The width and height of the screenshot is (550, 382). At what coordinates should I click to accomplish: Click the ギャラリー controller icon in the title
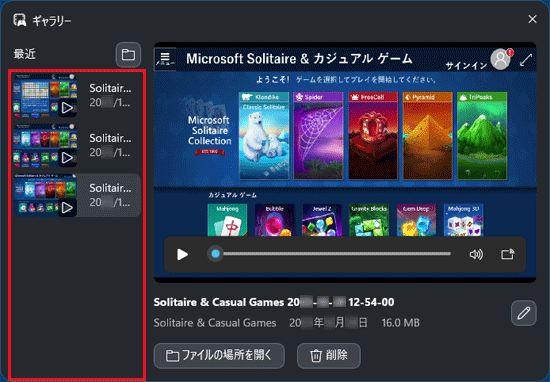(x=19, y=20)
